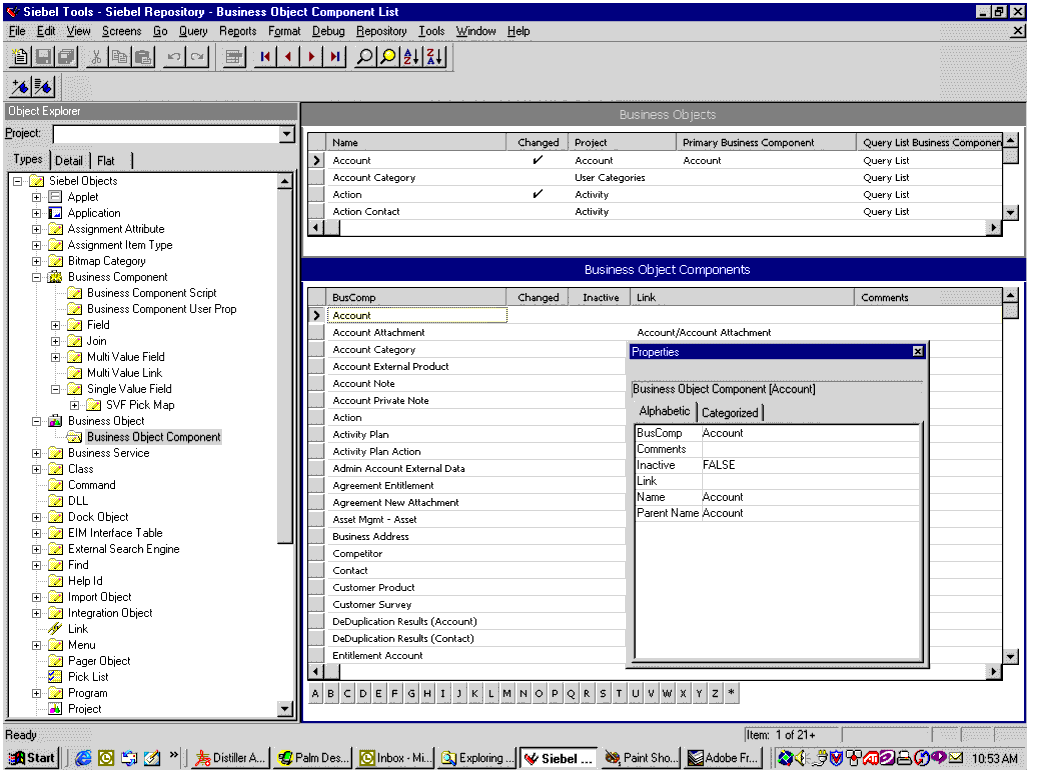1054x770 pixels.
Task: Click the Changed checkmark in the Action row
Action: [x=538, y=194]
